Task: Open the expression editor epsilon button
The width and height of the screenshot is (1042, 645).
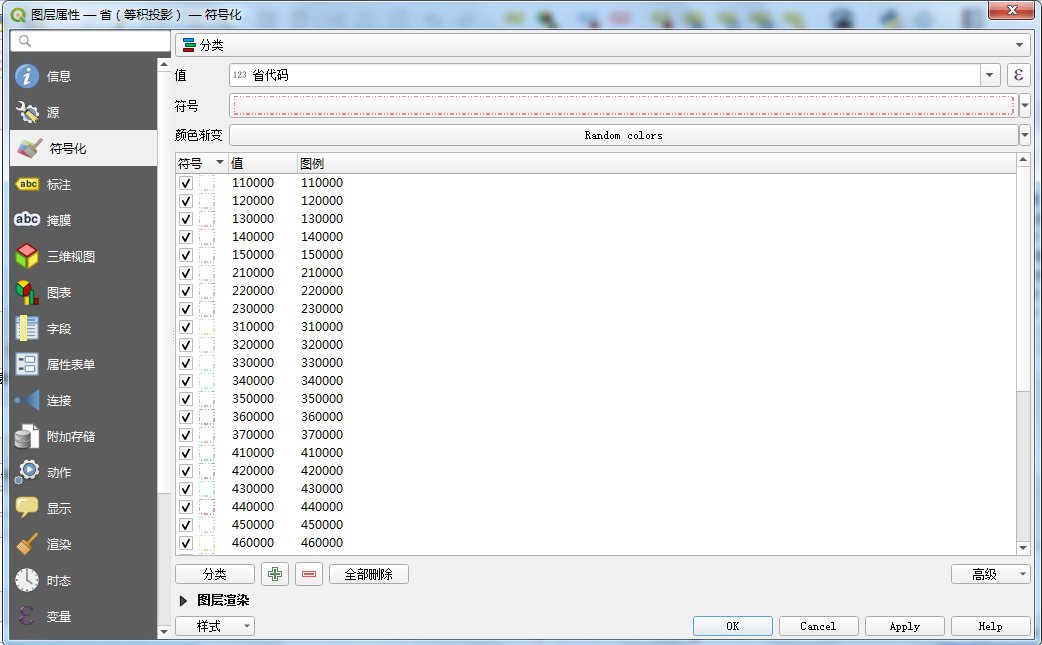Action: (1018, 75)
